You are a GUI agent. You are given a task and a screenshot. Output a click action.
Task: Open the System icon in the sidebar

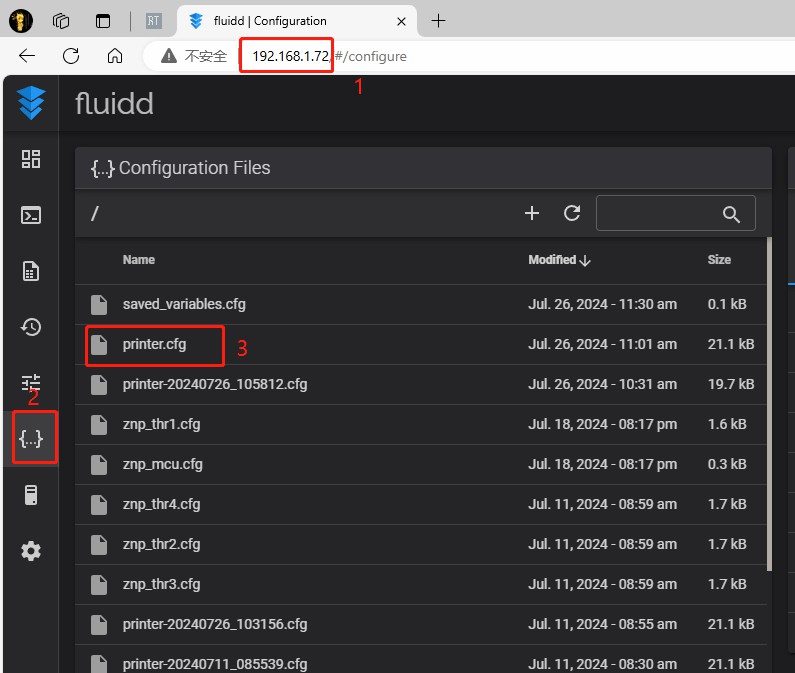[31, 495]
